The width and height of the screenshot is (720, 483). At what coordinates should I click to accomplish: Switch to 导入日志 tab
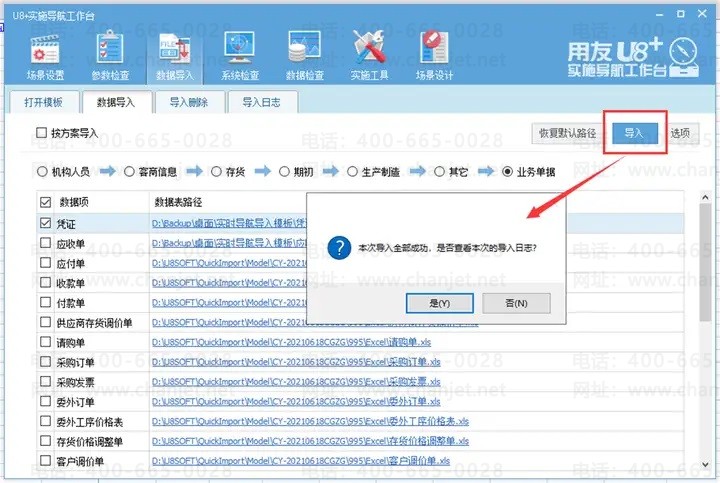pos(261,102)
